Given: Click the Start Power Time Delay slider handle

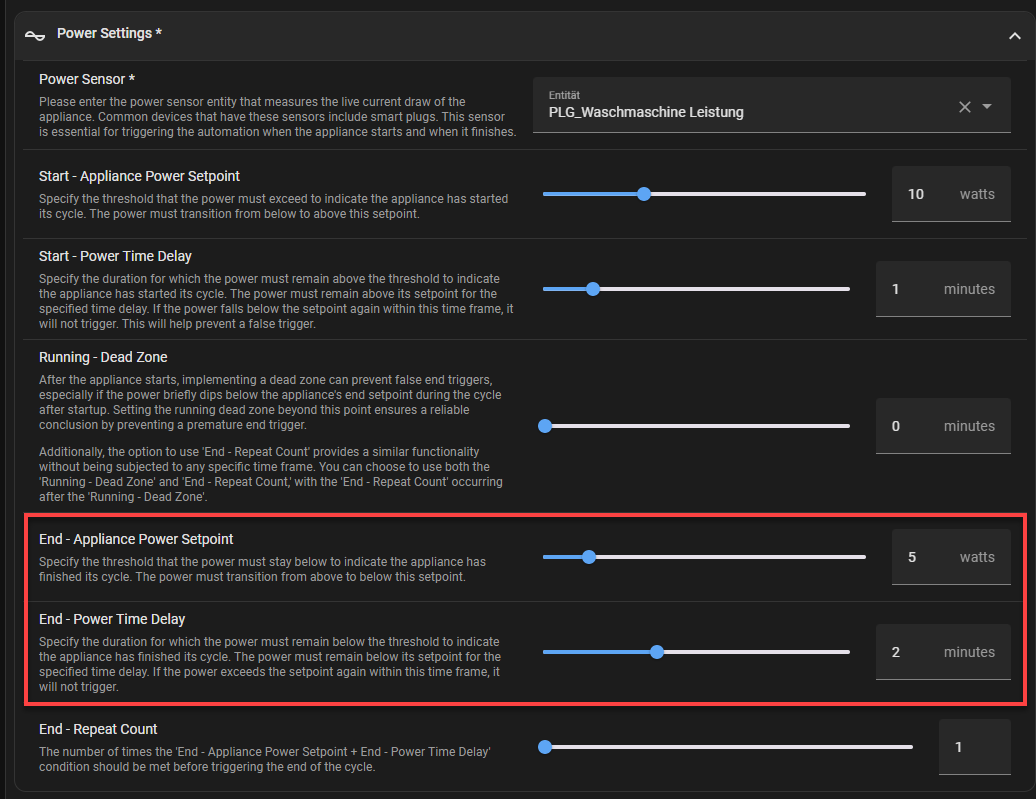Looking at the screenshot, I should click(x=593, y=289).
